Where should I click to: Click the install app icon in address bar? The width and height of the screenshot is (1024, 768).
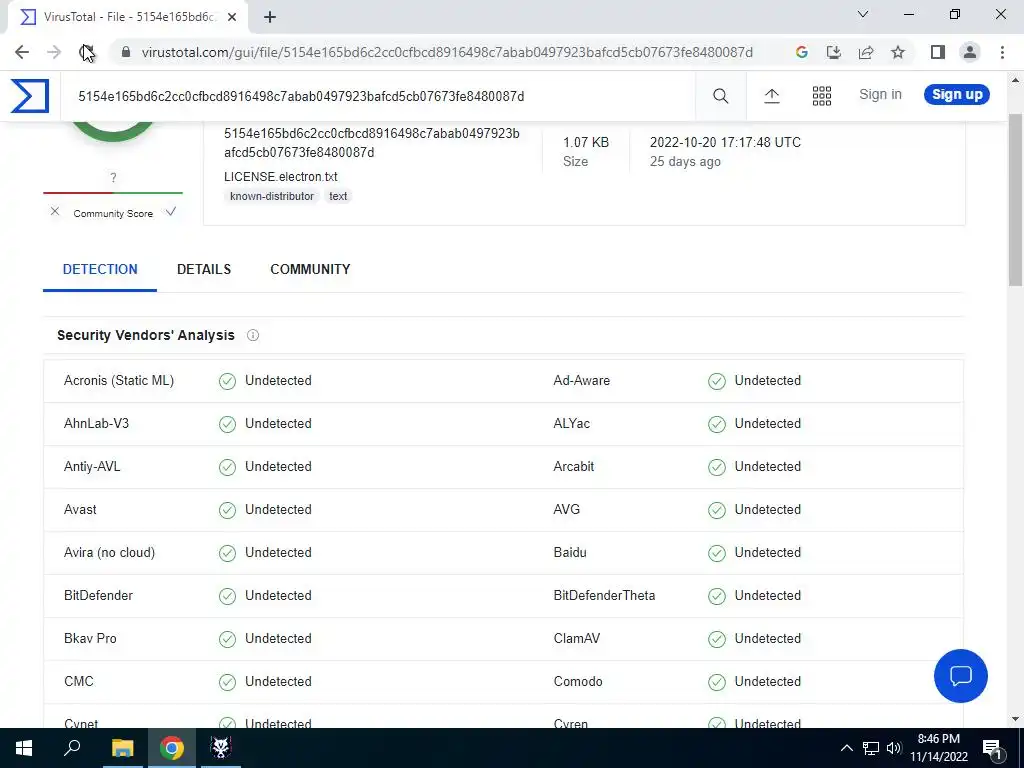[x=833, y=52]
